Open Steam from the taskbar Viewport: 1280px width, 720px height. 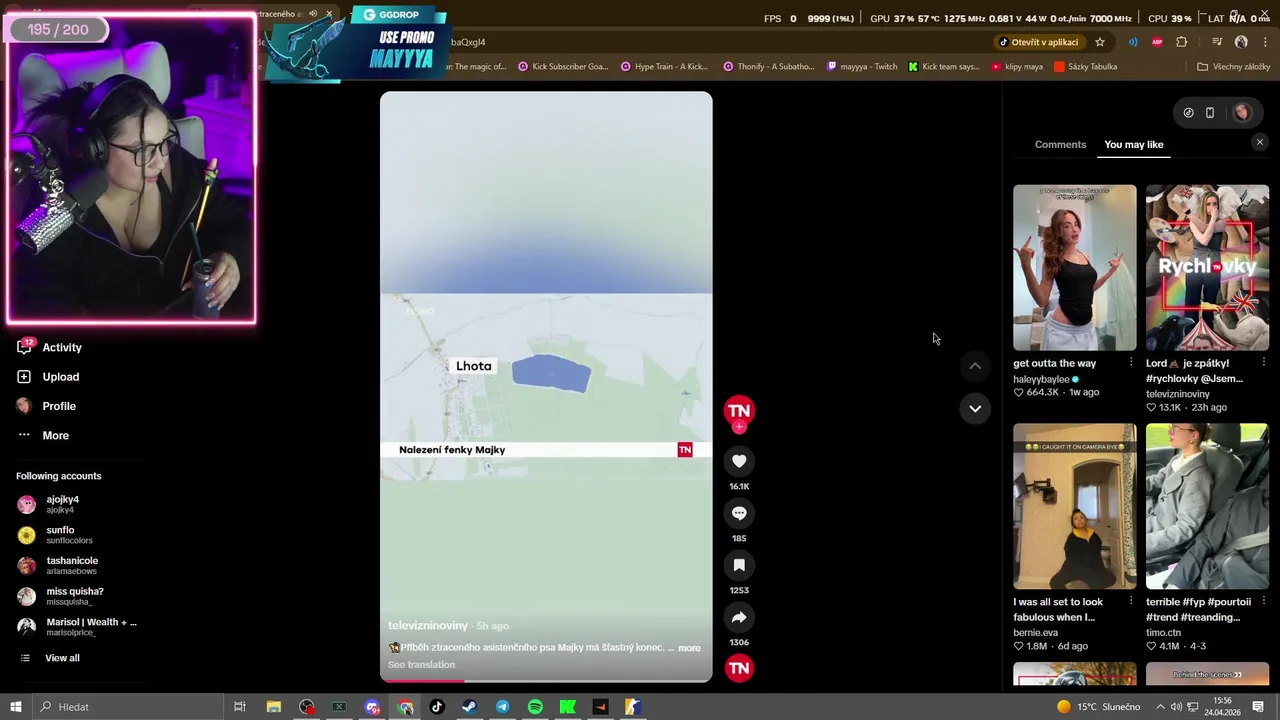(x=469, y=707)
